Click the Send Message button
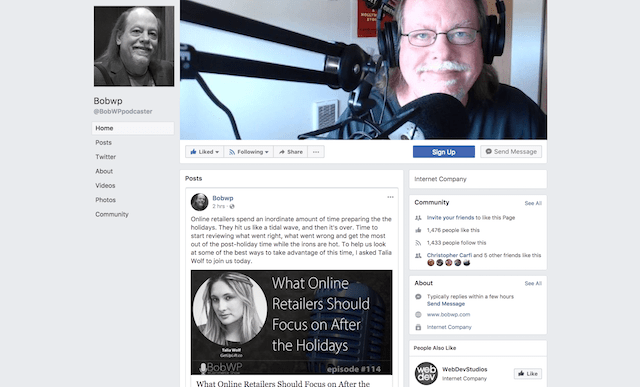 point(511,151)
